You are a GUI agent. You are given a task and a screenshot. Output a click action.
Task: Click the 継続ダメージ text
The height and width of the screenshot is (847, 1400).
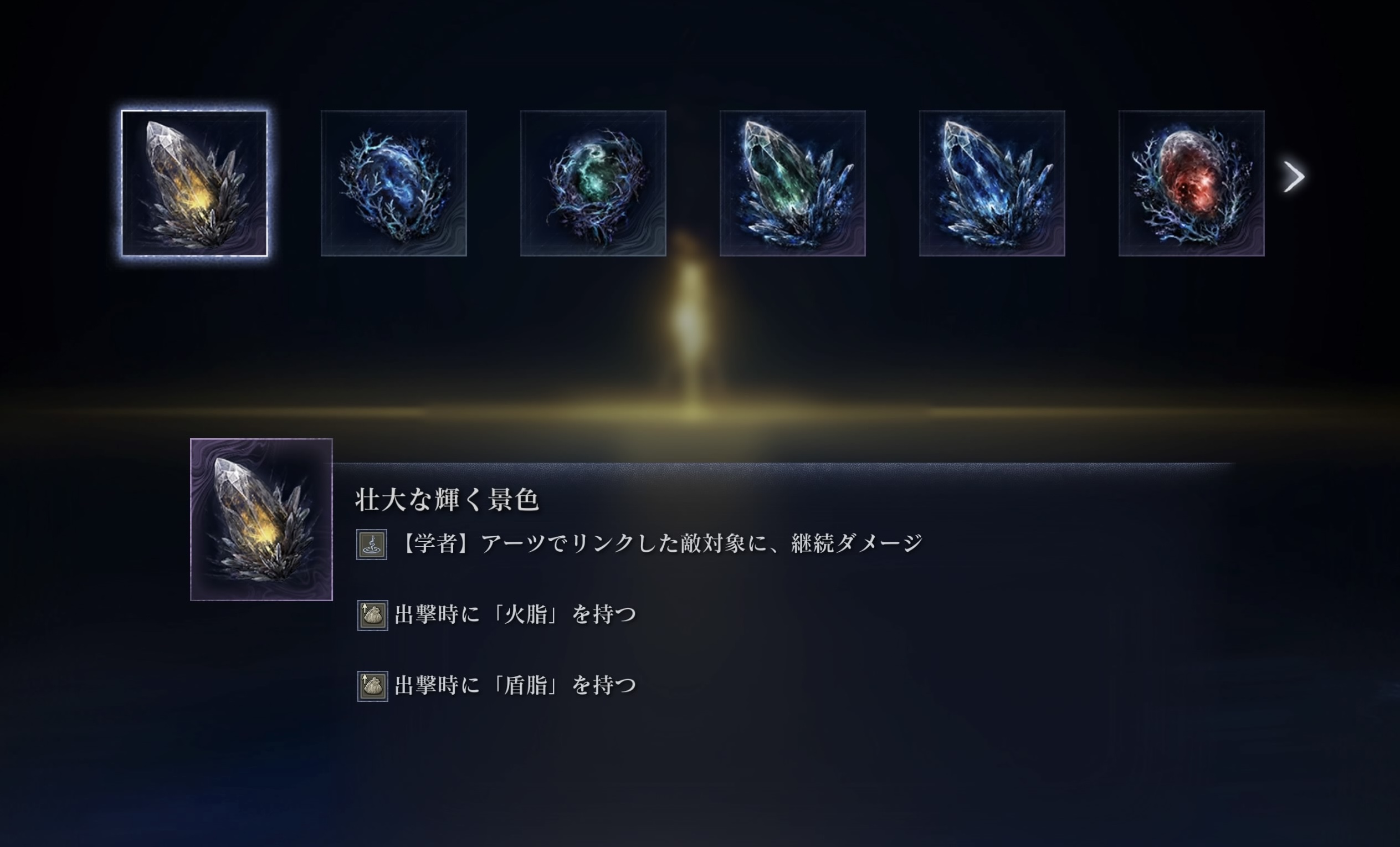point(858,543)
